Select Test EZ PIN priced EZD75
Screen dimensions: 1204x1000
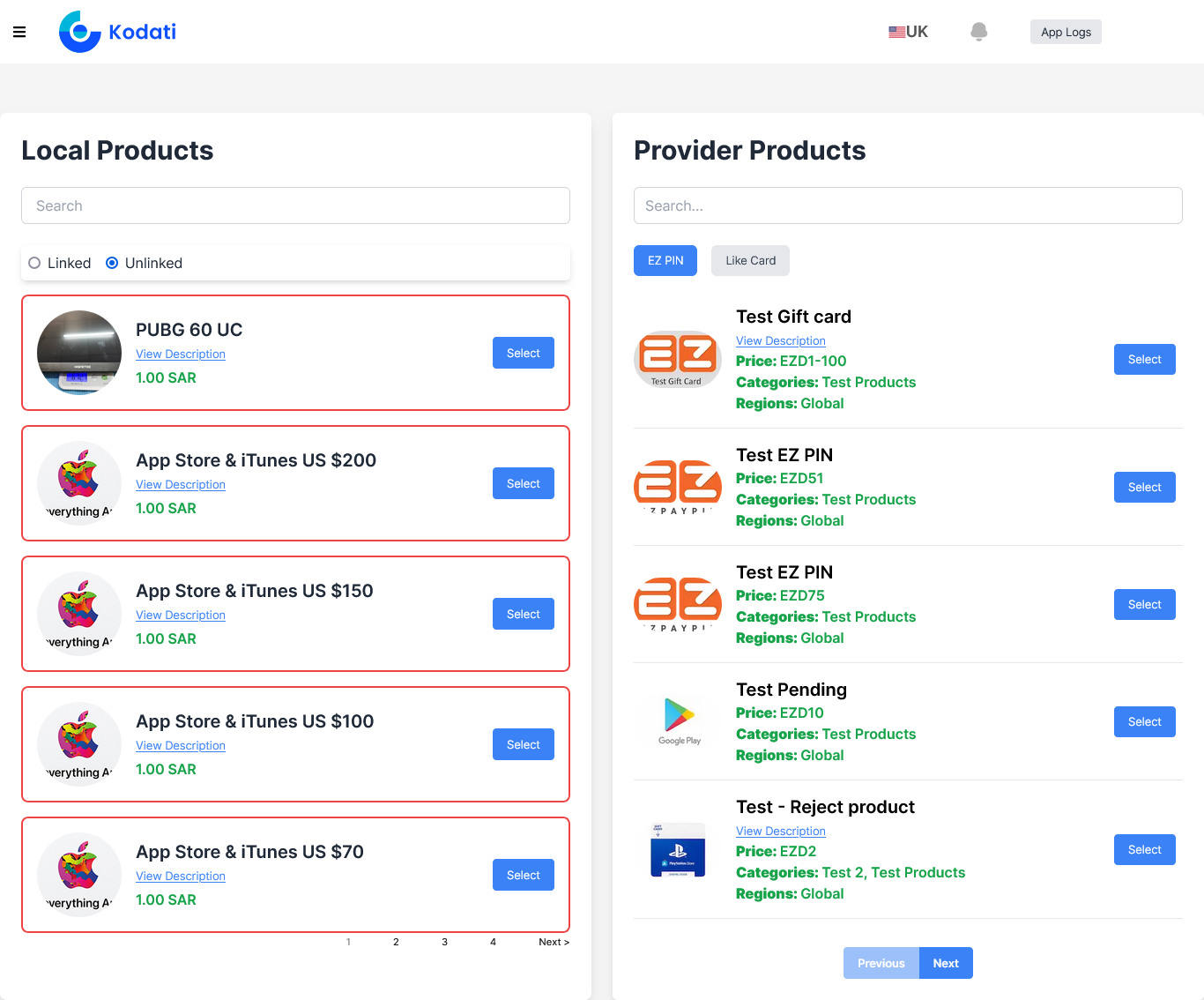coord(1145,604)
